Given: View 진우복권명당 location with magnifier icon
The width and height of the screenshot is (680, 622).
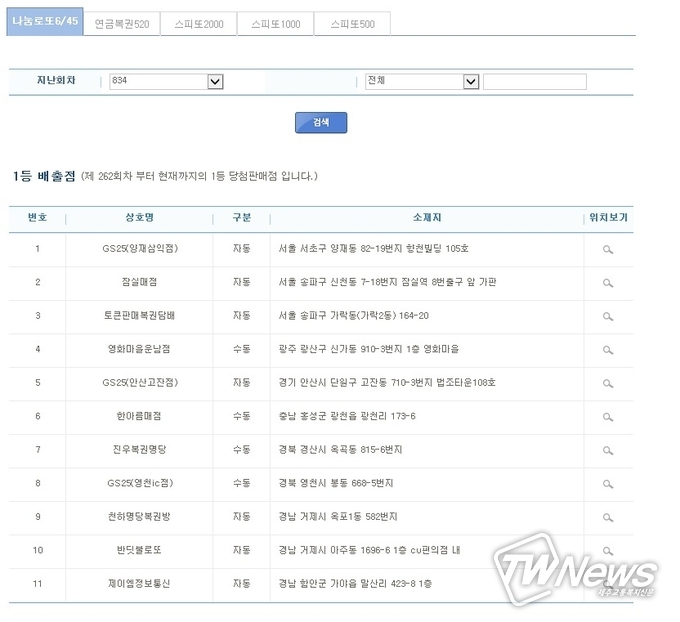Looking at the screenshot, I should (x=607, y=450).
